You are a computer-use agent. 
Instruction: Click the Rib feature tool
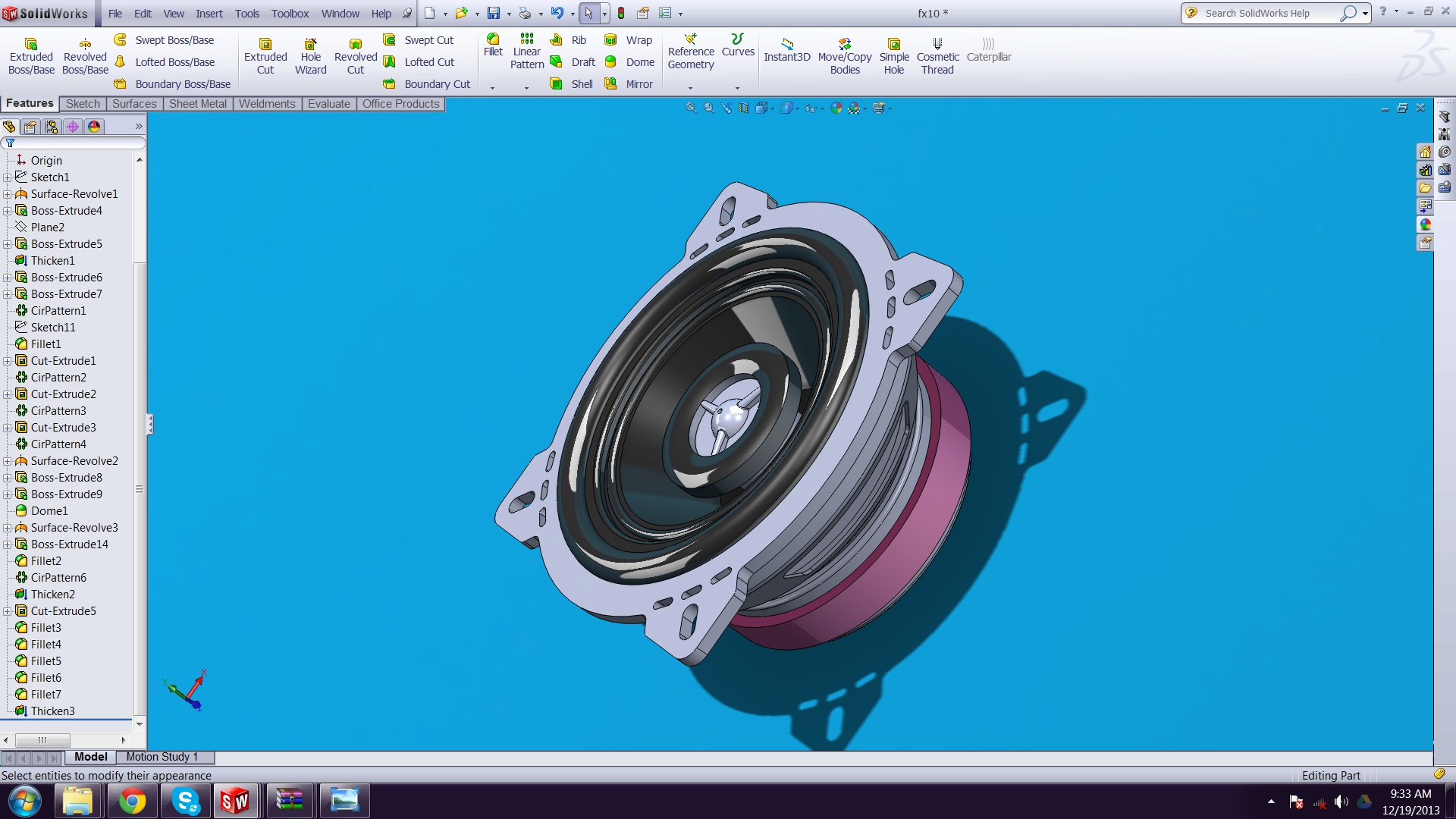point(568,40)
